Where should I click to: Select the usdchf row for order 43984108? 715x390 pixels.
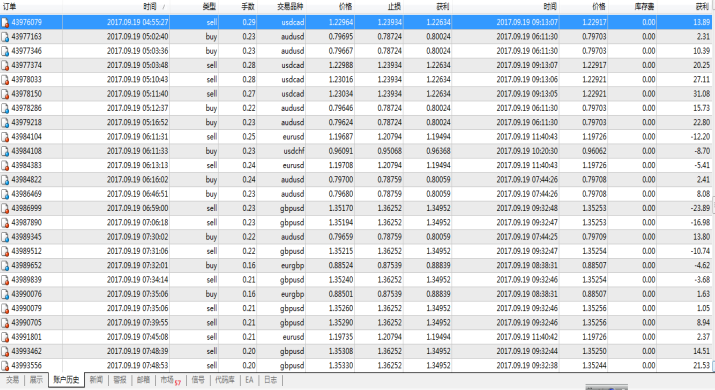[358, 151]
